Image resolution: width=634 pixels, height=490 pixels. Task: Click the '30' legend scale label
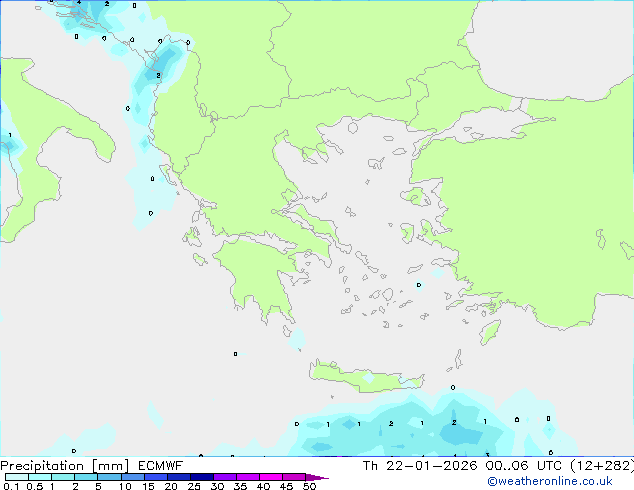pos(217,486)
